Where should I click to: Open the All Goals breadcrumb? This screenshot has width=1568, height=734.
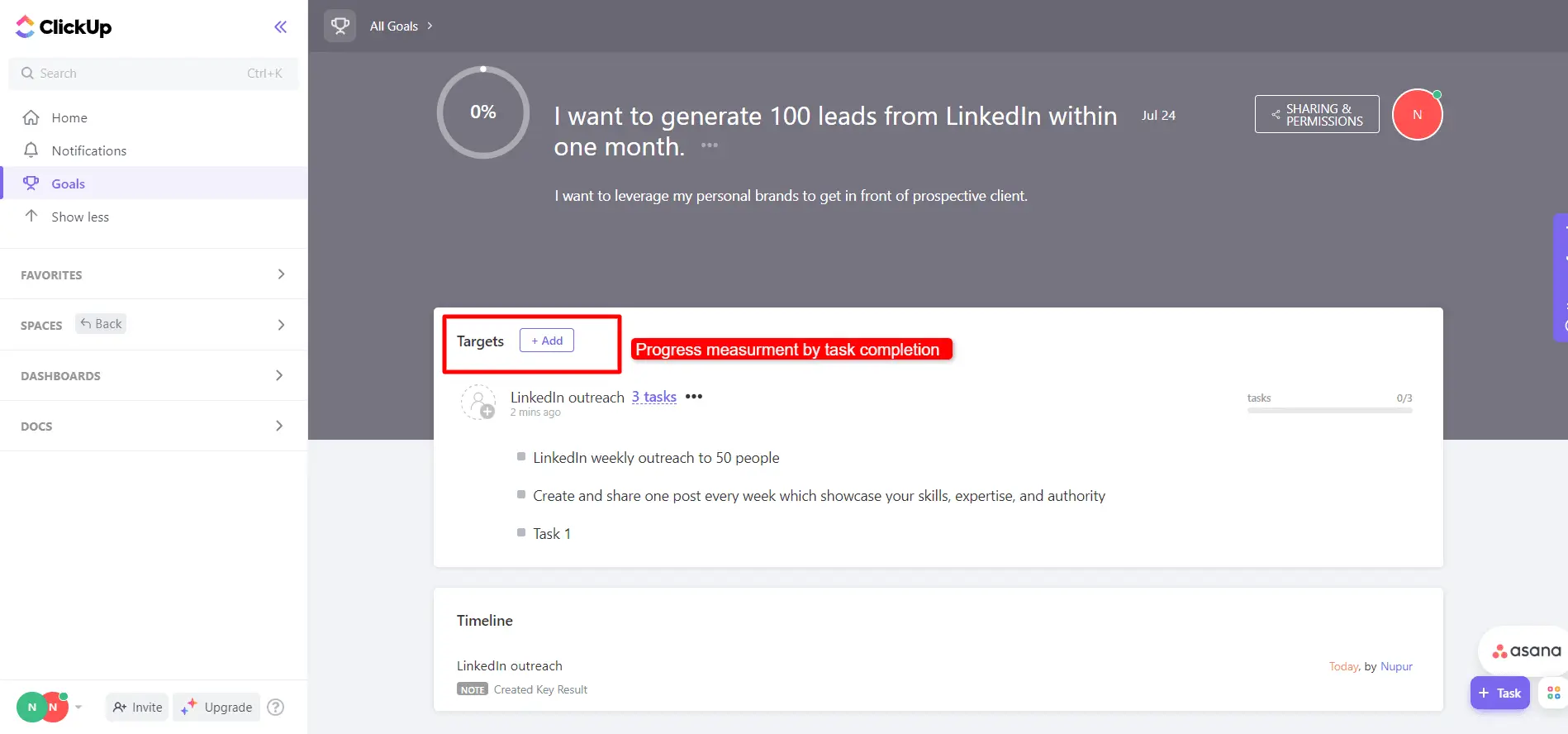(393, 26)
